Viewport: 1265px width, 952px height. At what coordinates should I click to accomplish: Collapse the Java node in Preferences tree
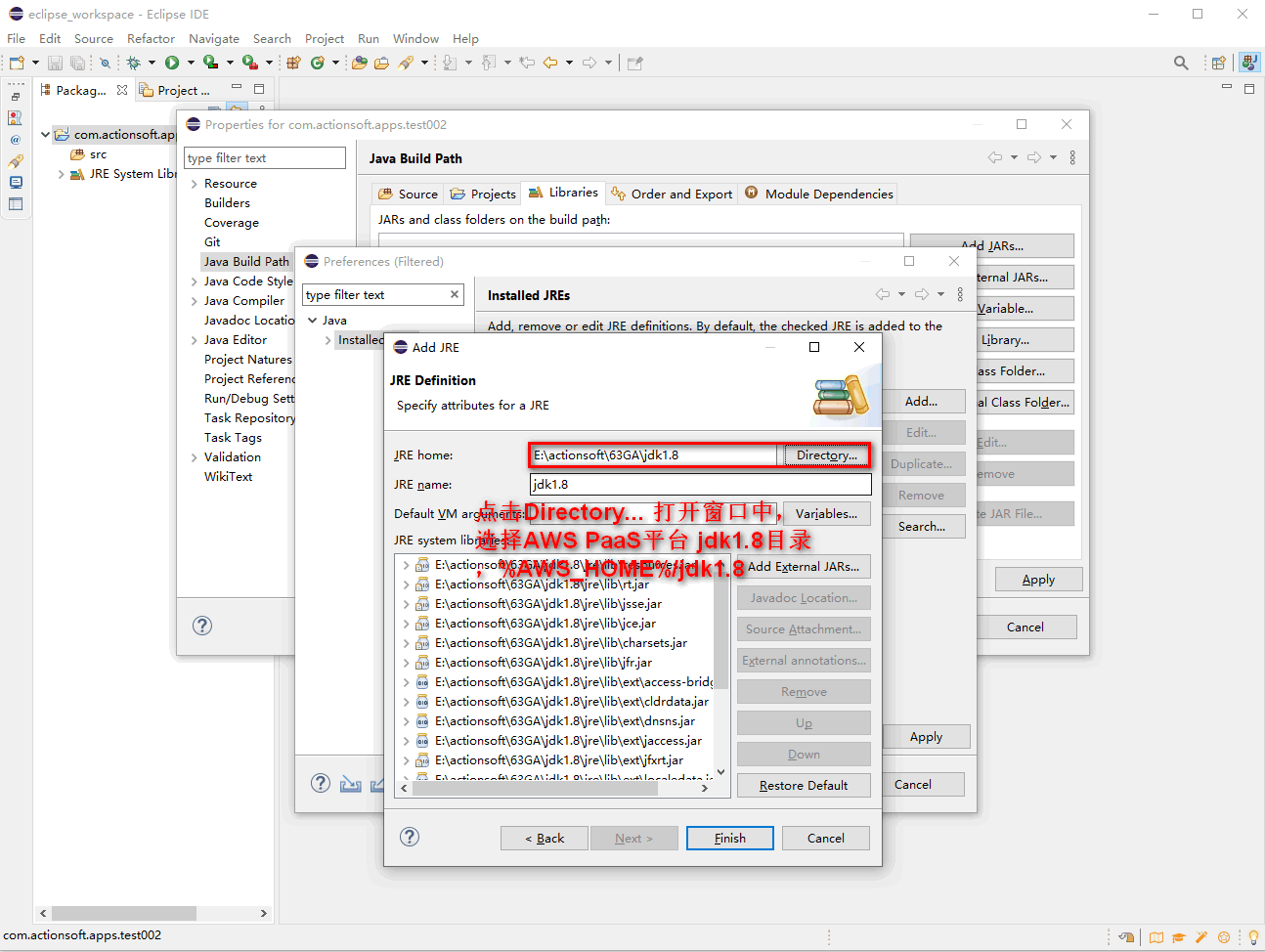coord(313,321)
